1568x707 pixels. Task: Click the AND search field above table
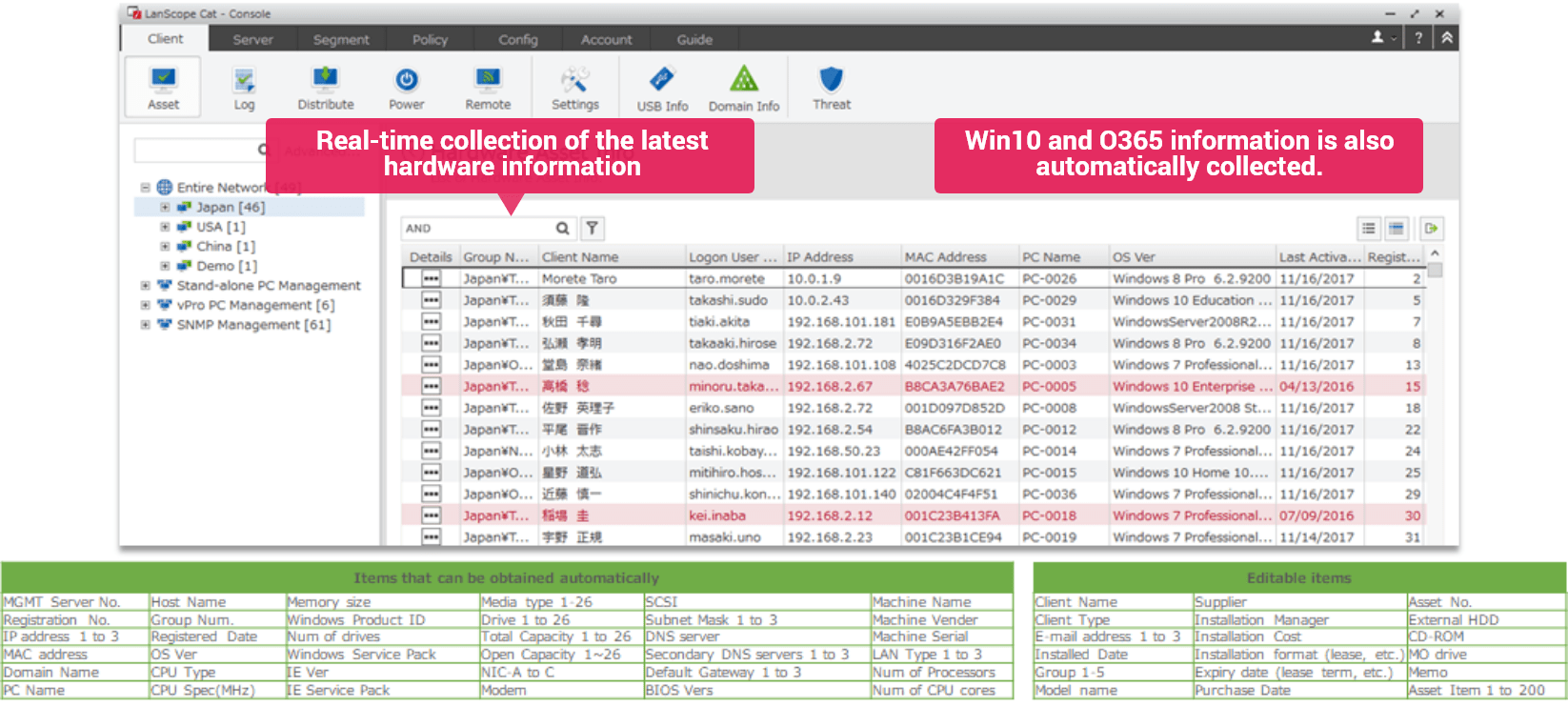476,229
